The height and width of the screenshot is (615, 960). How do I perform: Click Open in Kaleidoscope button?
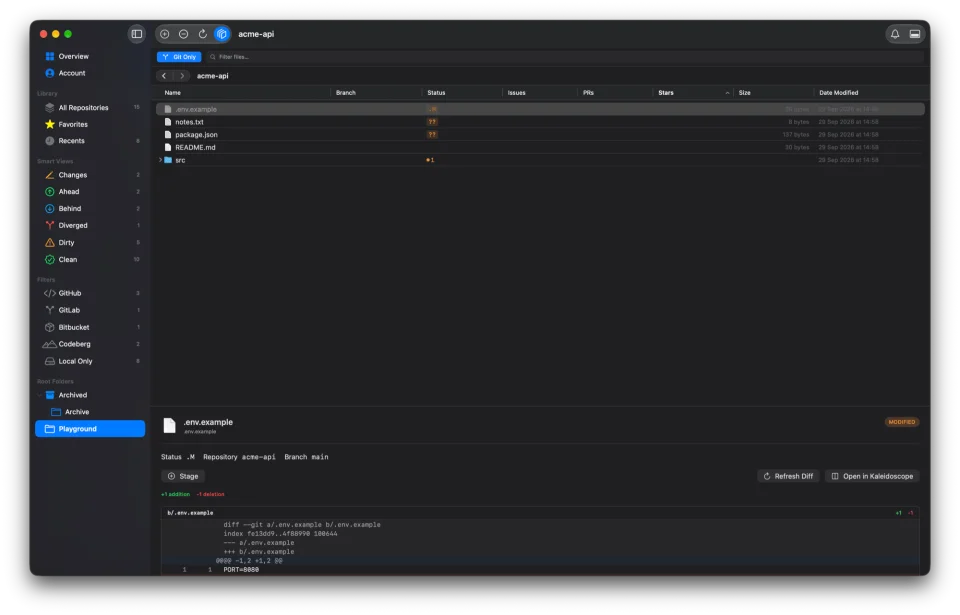(872, 477)
